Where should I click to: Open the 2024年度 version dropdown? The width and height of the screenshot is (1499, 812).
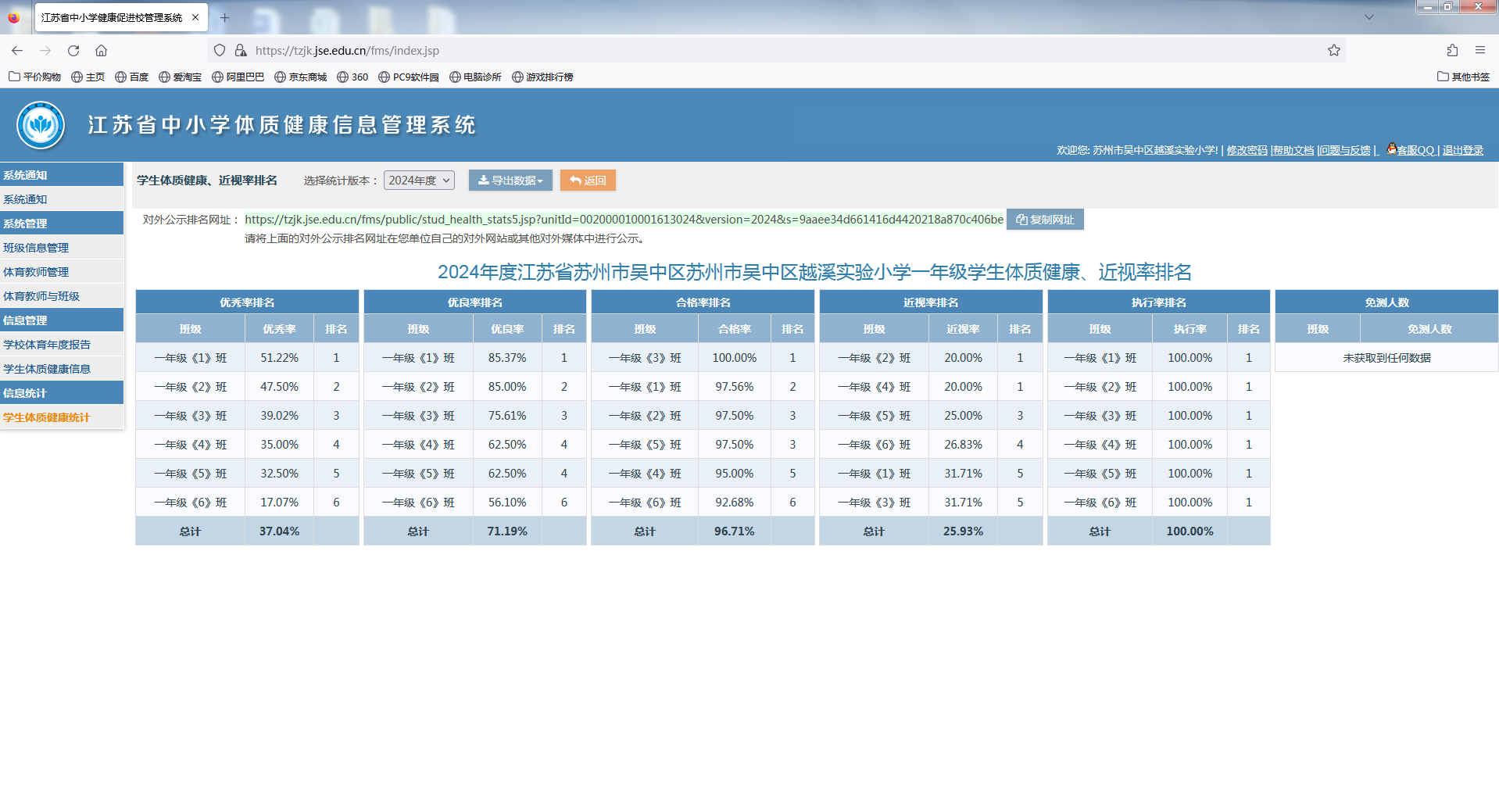[x=419, y=181]
